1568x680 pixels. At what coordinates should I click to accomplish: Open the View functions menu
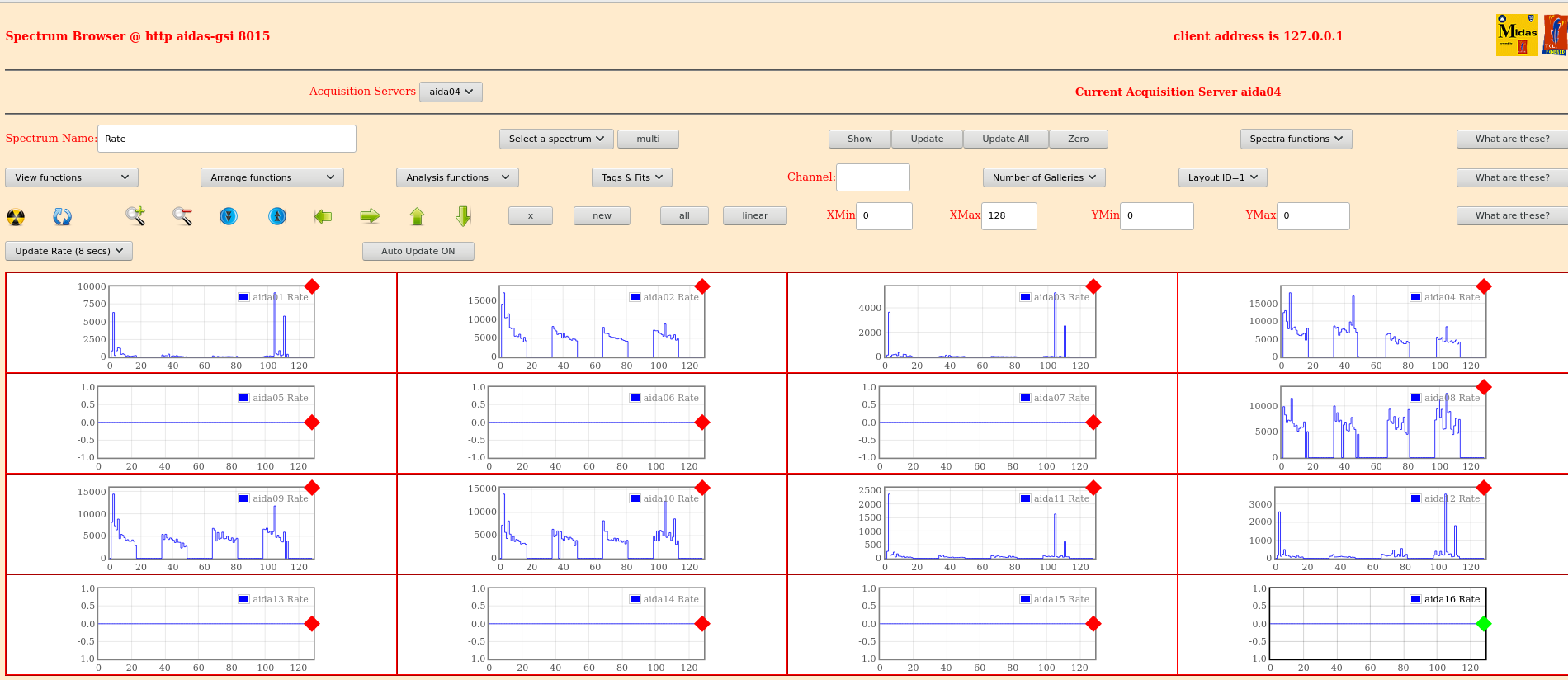point(72,177)
